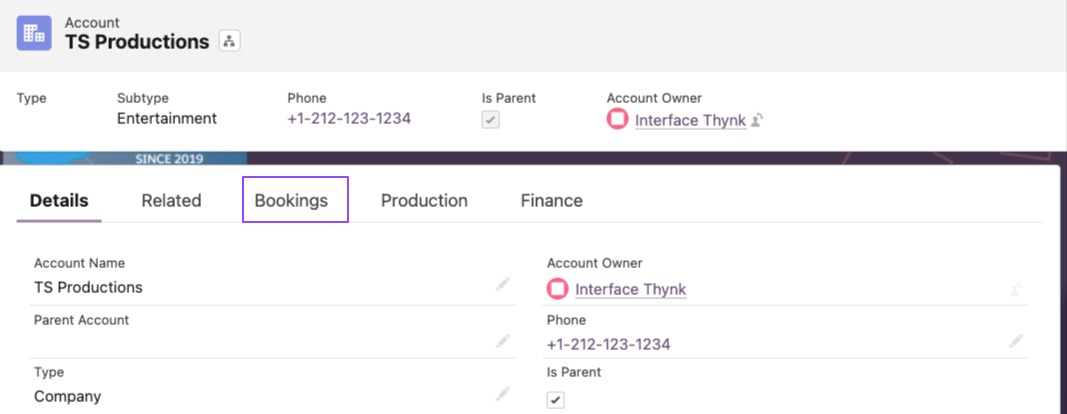Screen dimensions: 1067x414
Task: Edit Account Name with pencil icon
Action: point(503,285)
